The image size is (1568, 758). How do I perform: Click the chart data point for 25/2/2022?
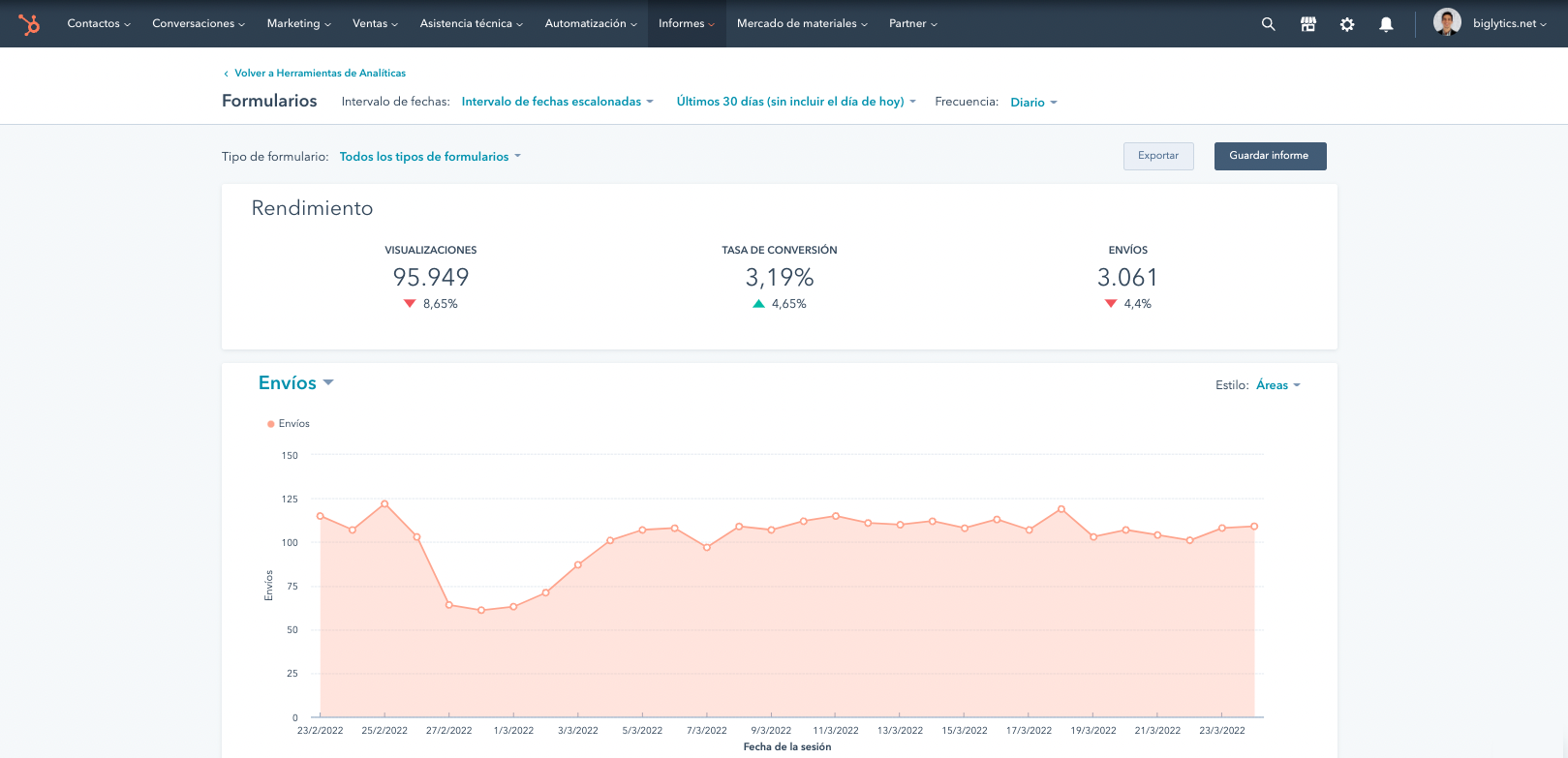[x=384, y=504]
